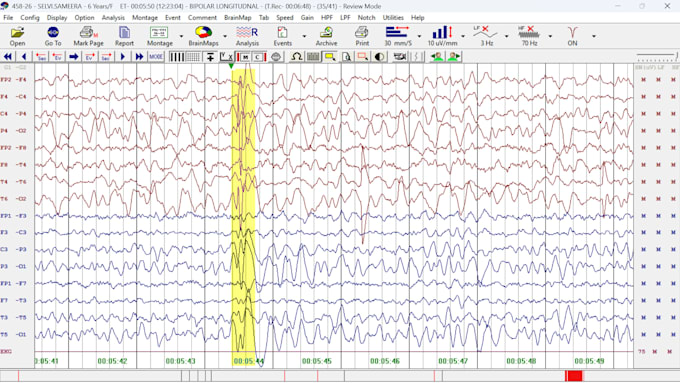Click the impedance omega icon
The width and height of the screenshot is (680, 383).
[x=297, y=57]
